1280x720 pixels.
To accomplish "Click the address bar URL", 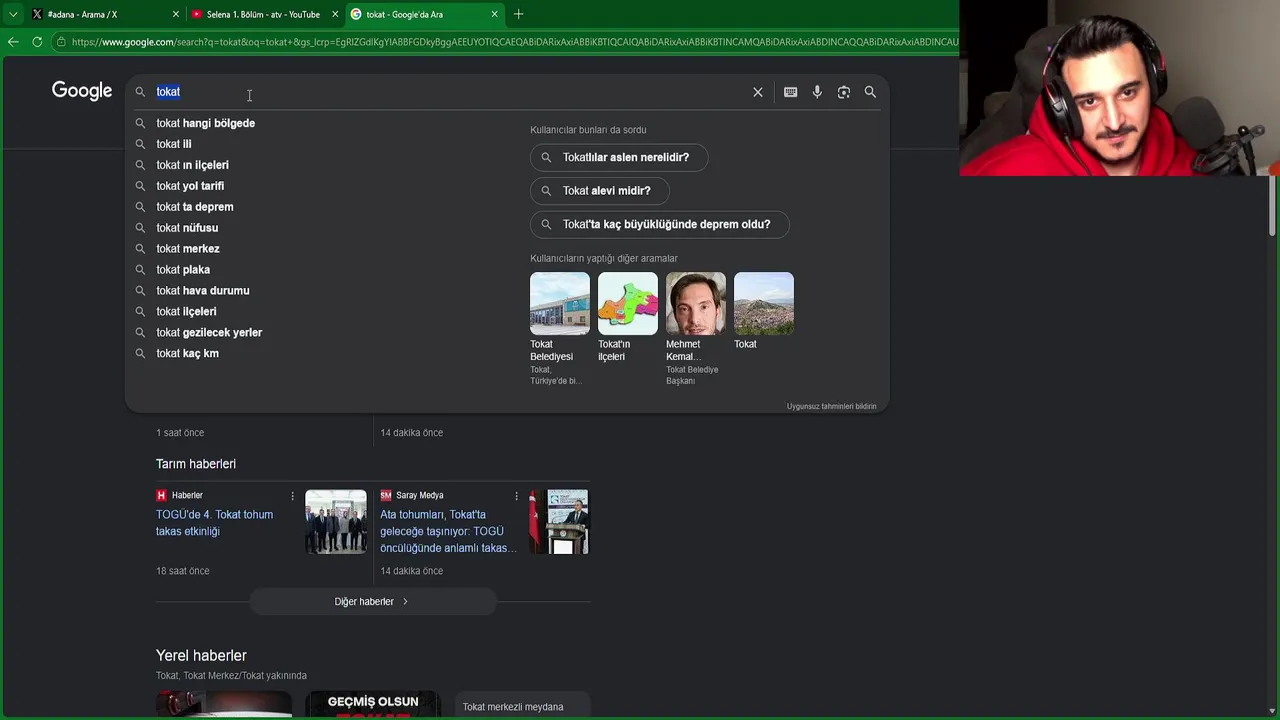I will pyautogui.click(x=515, y=42).
